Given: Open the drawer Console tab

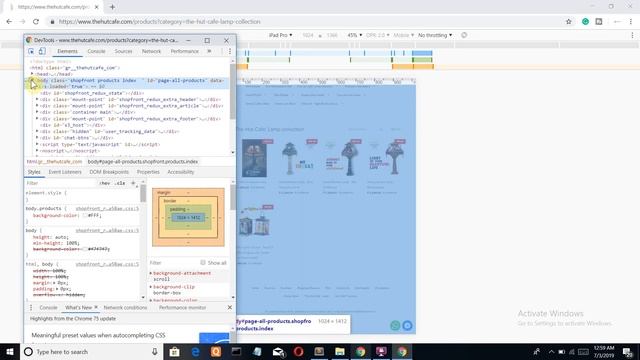Looking at the screenshot, I should point(48,307).
